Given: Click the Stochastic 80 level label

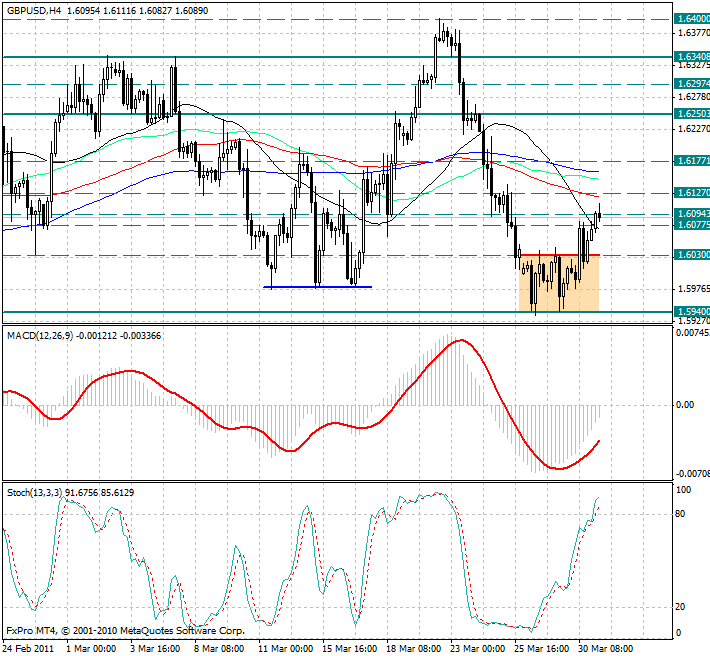Looking at the screenshot, I should click(680, 514).
